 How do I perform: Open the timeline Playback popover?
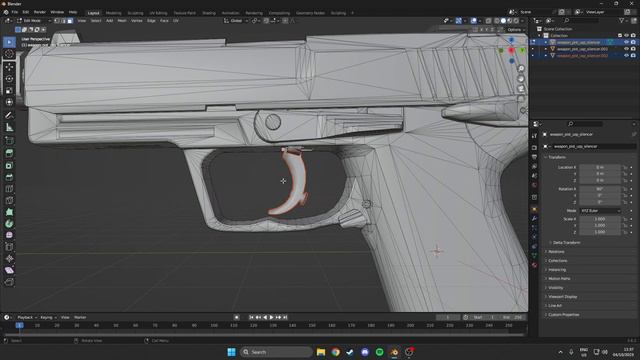click(x=27, y=317)
